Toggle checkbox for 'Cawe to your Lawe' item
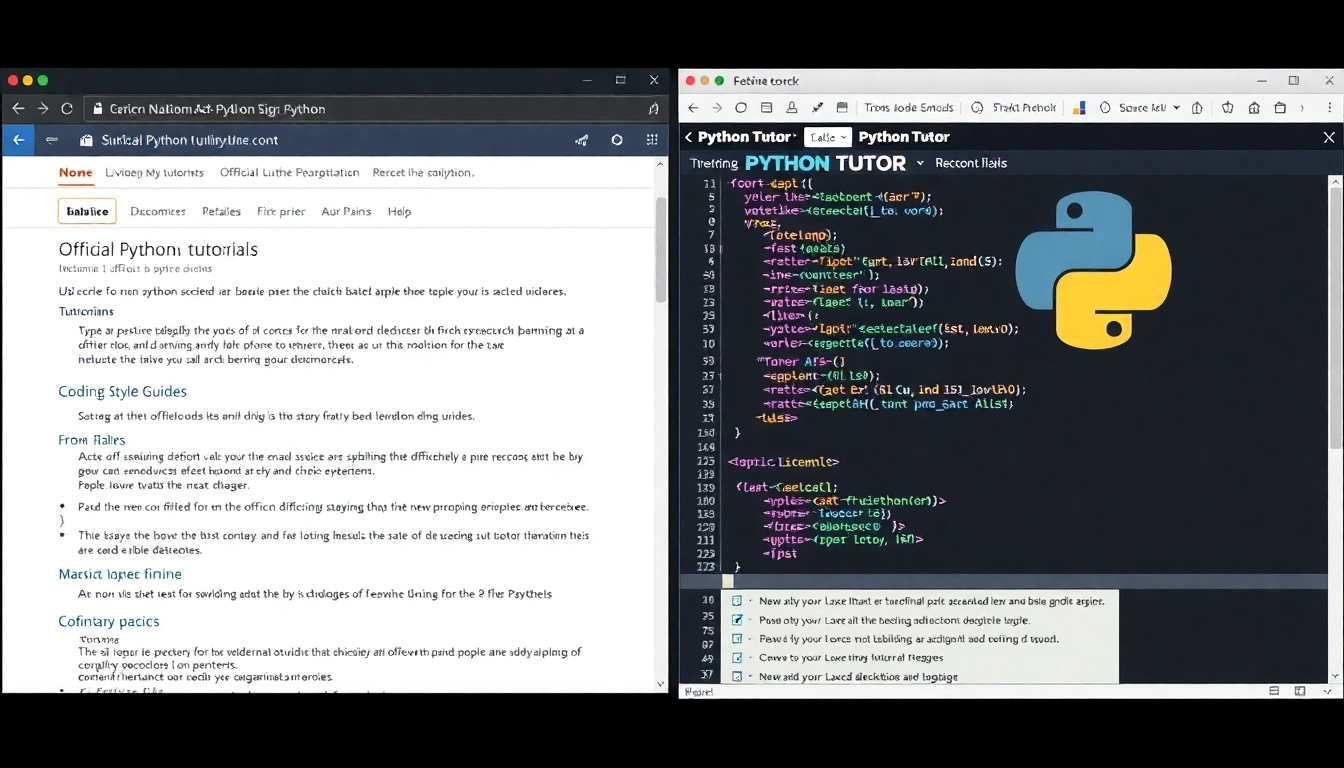The image size is (1344, 768). 737,657
